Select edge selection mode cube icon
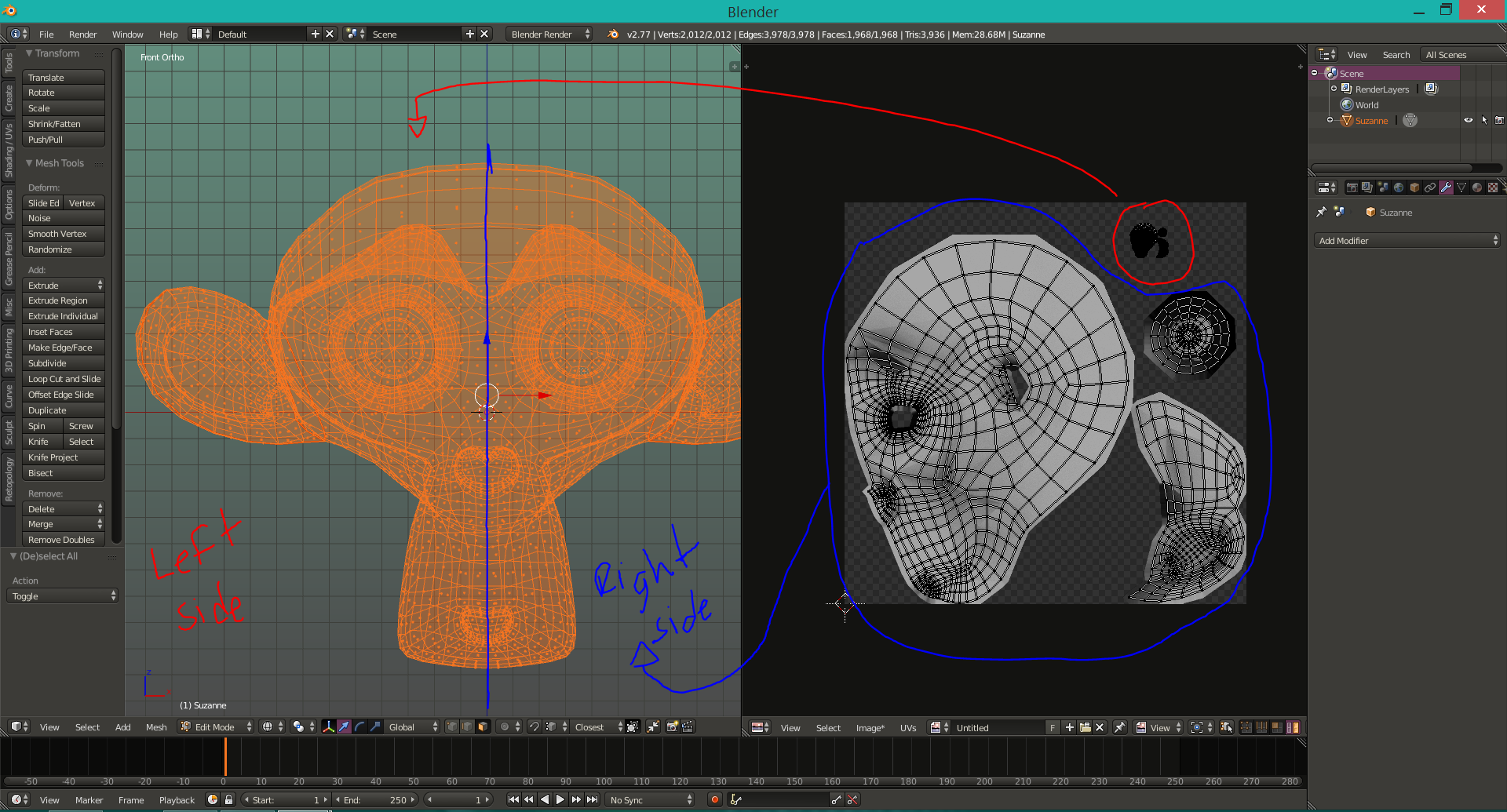Viewport: 1507px width, 812px height. click(x=468, y=726)
